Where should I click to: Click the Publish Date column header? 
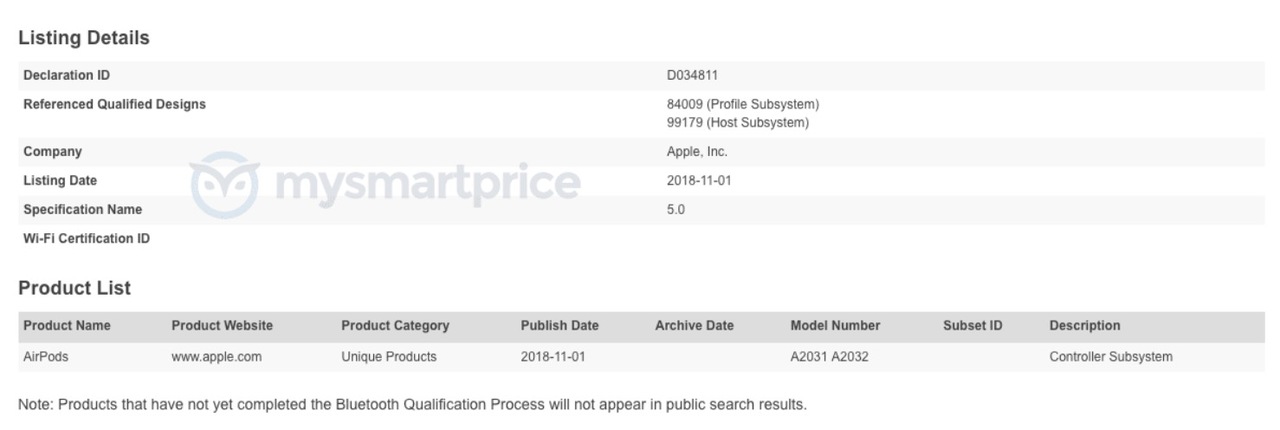pos(560,325)
